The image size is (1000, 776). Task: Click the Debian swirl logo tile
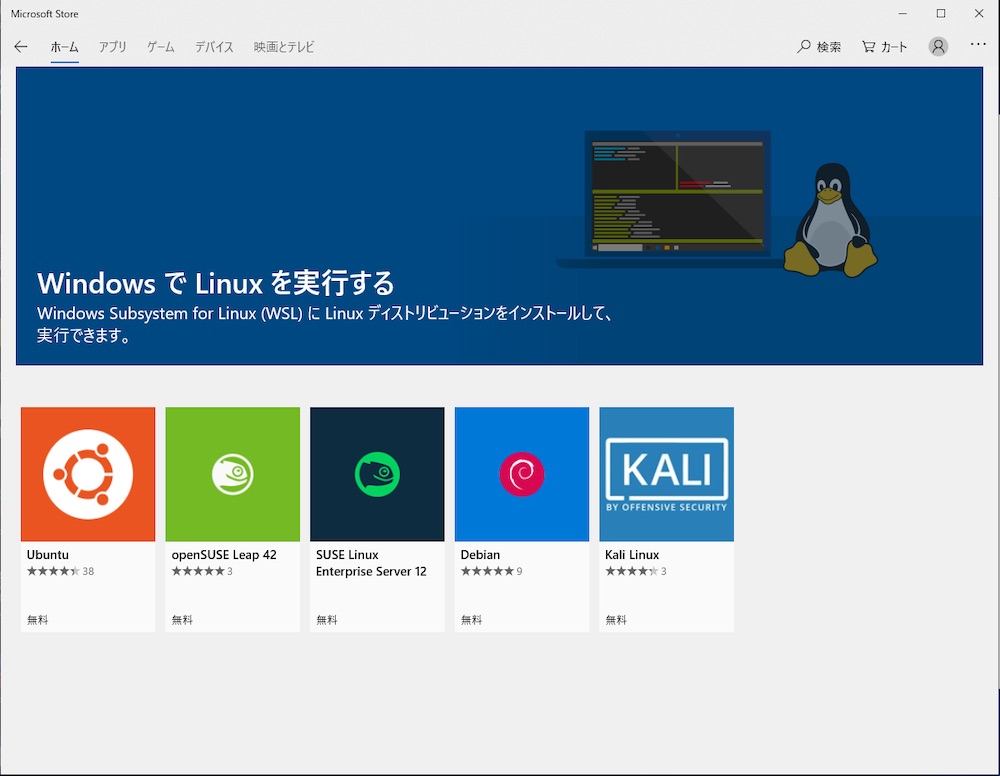point(522,474)
